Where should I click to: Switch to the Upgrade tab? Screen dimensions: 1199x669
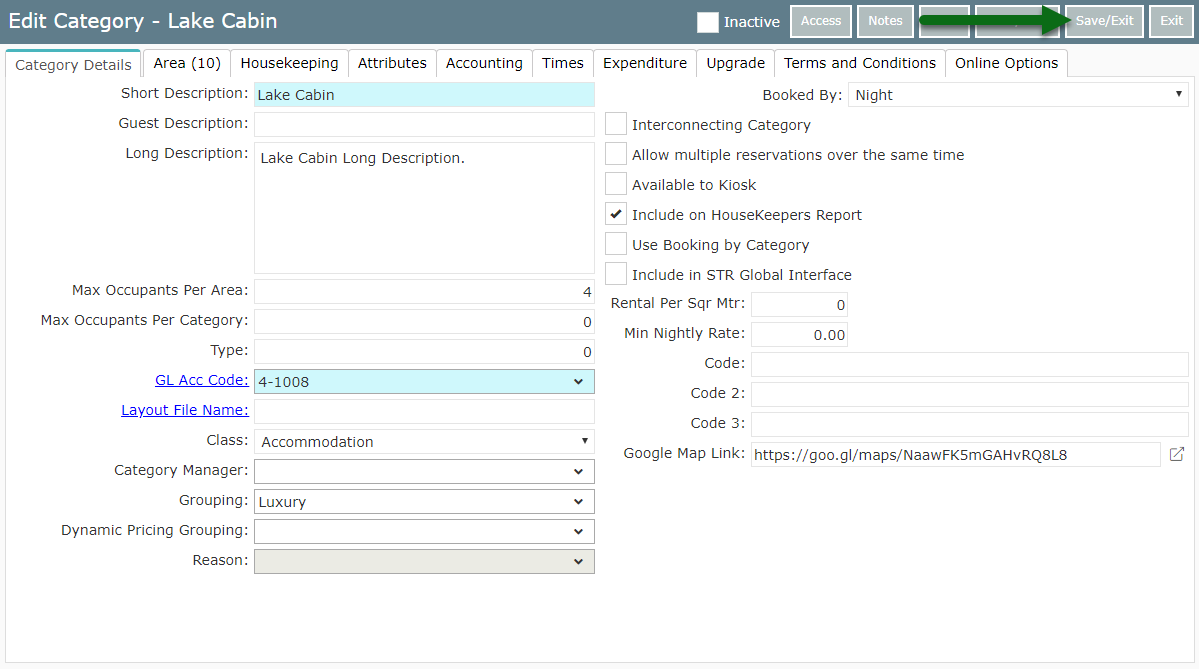click(736, 63)
